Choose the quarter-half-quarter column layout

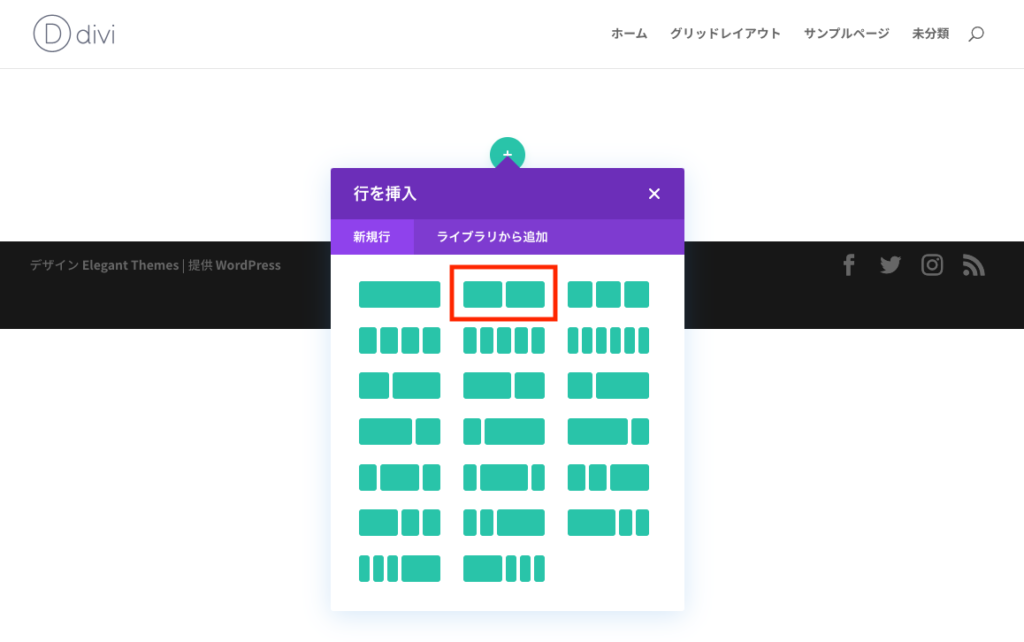pos(400,477)
